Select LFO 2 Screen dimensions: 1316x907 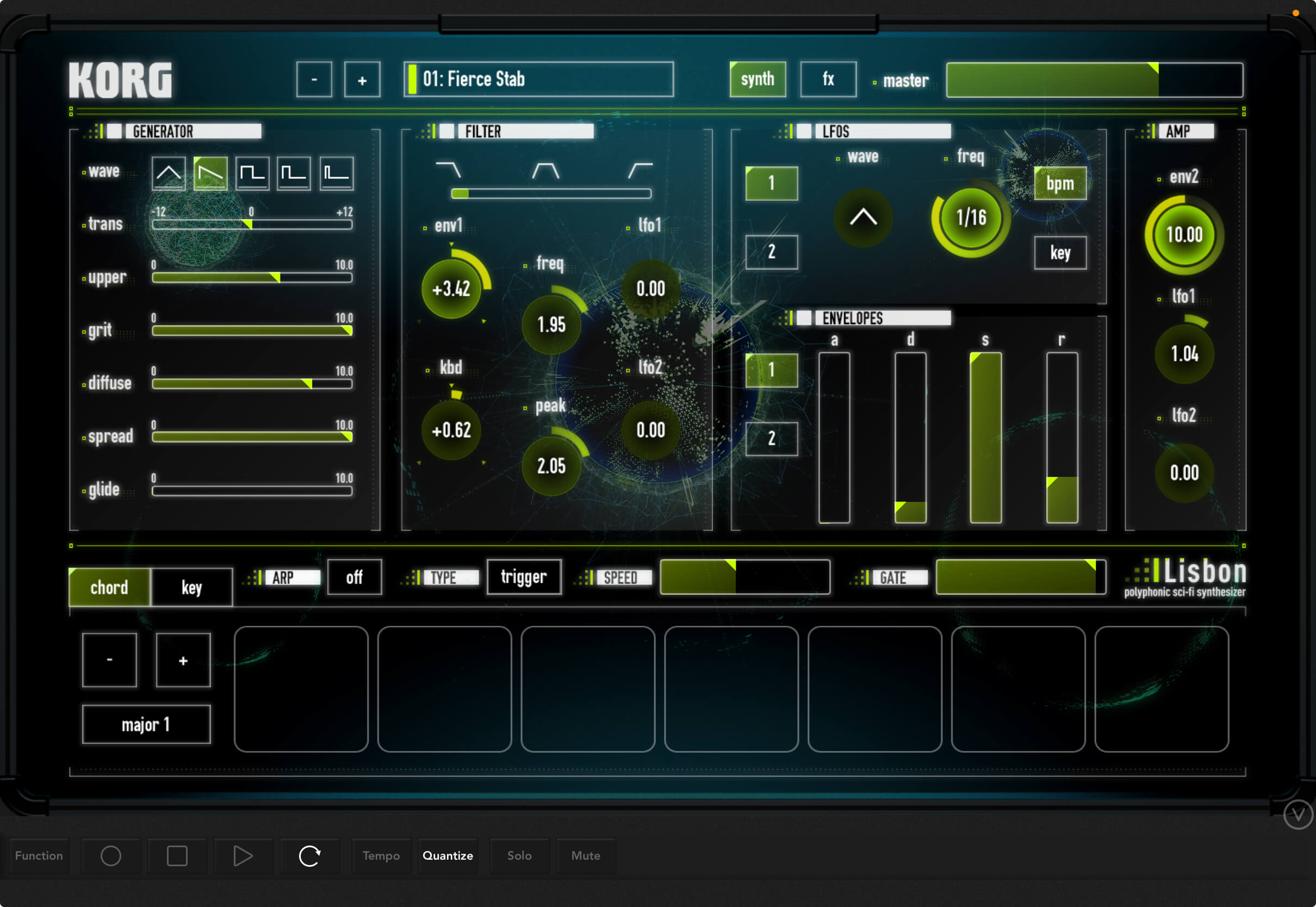click(772, 252)
